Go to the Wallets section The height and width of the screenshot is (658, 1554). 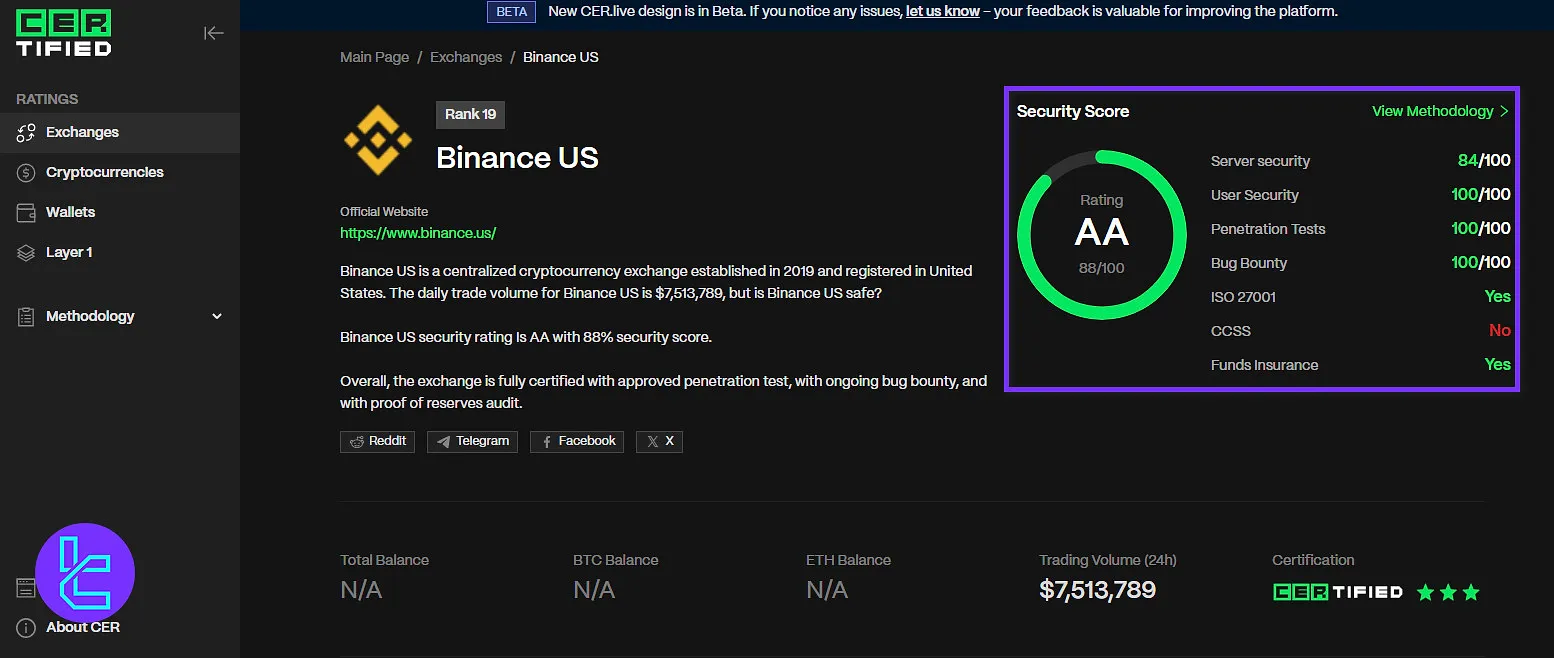(x=120, y=212)
